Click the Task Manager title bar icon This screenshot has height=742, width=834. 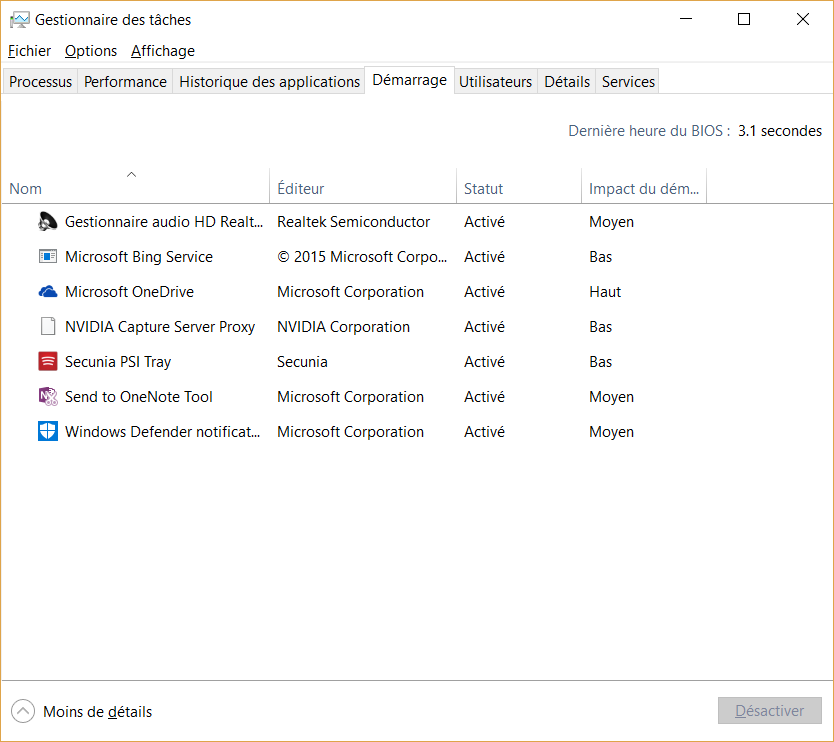pos(20,20)
